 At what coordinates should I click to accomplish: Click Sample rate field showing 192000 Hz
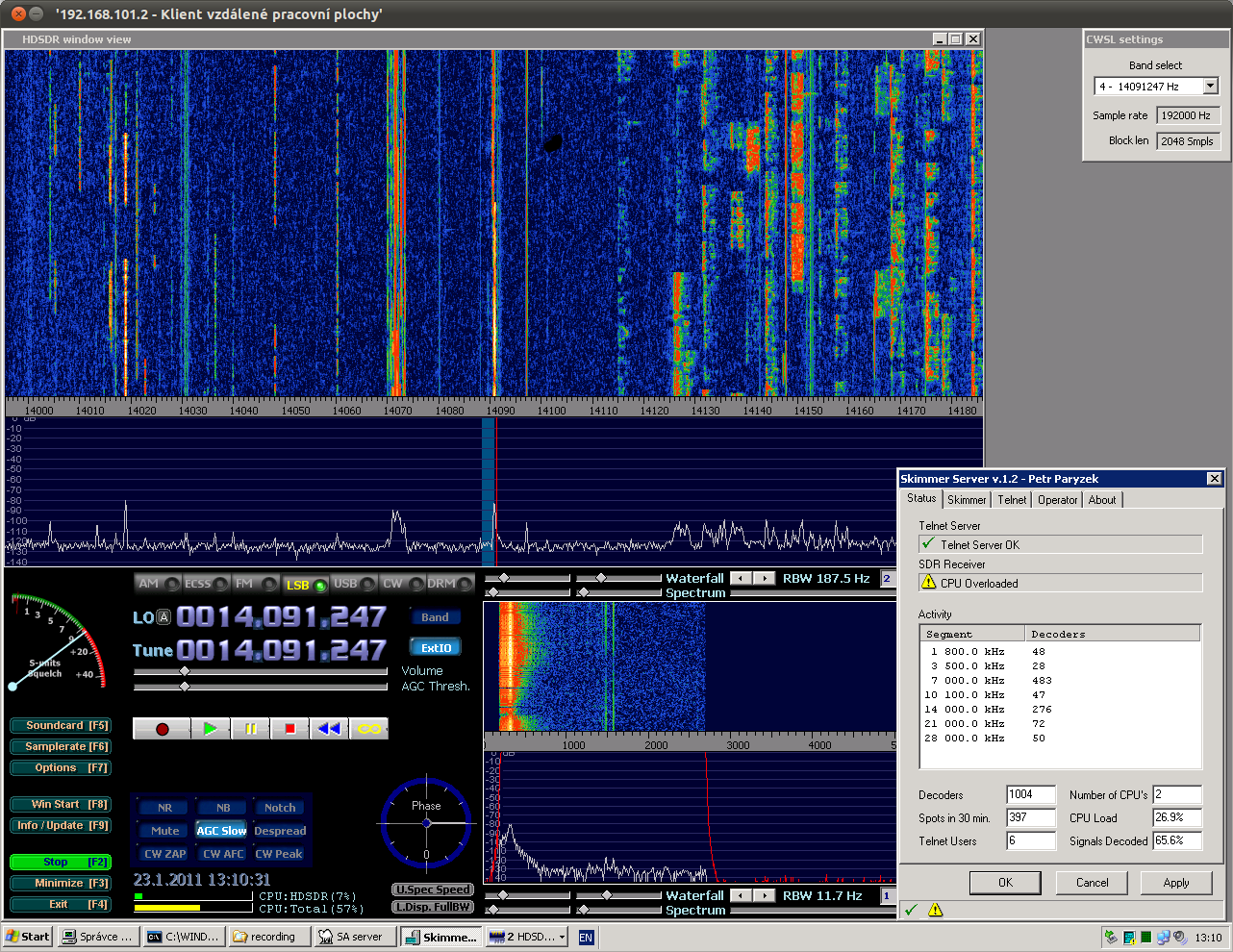1188,115
